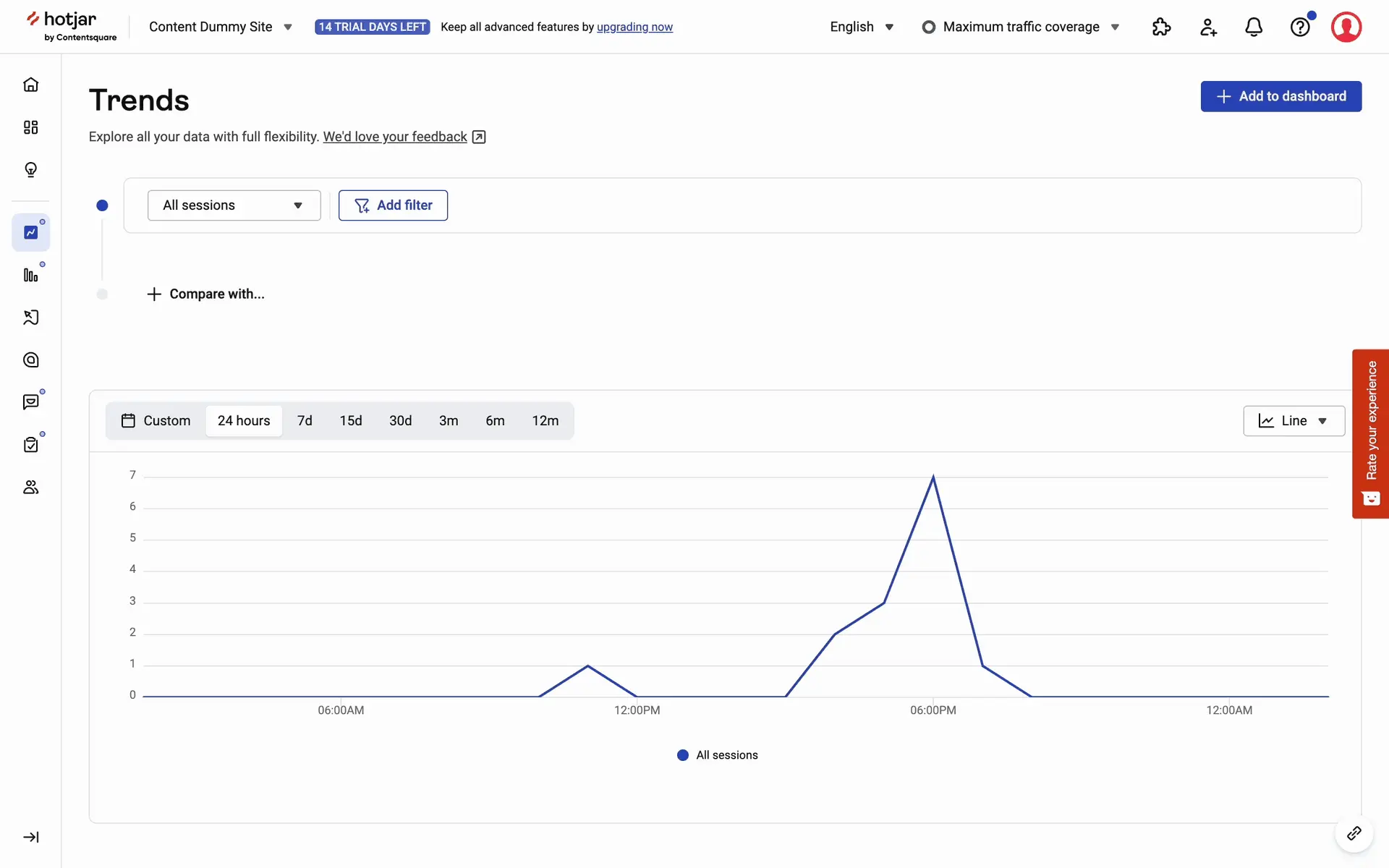This screenshot has height=868, width=1389.
Task: Follow the upgrading now link
Action: coord(634,27)
